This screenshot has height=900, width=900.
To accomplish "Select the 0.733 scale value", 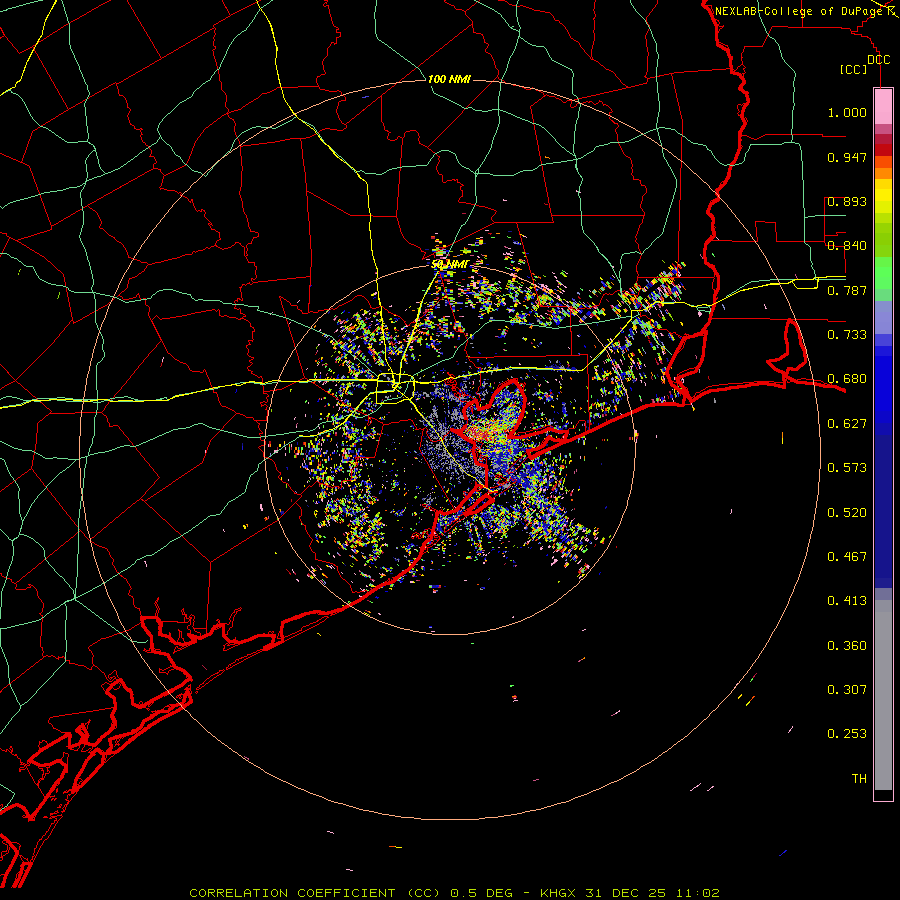I will pyautogui.click(x=847, y=335).
